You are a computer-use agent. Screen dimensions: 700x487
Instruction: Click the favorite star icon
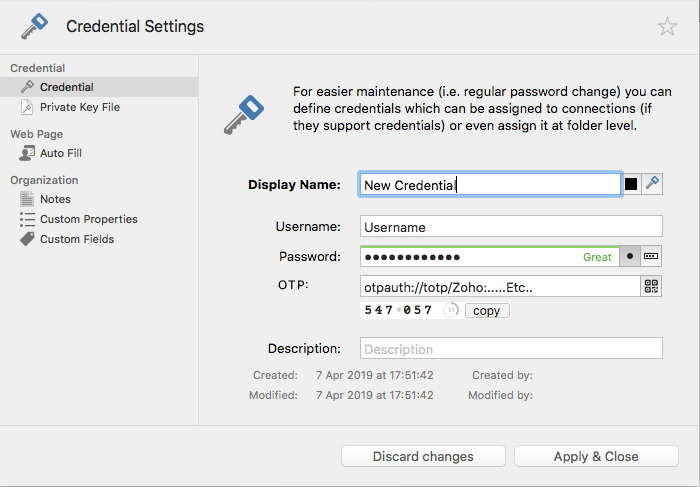click(667, 27)
